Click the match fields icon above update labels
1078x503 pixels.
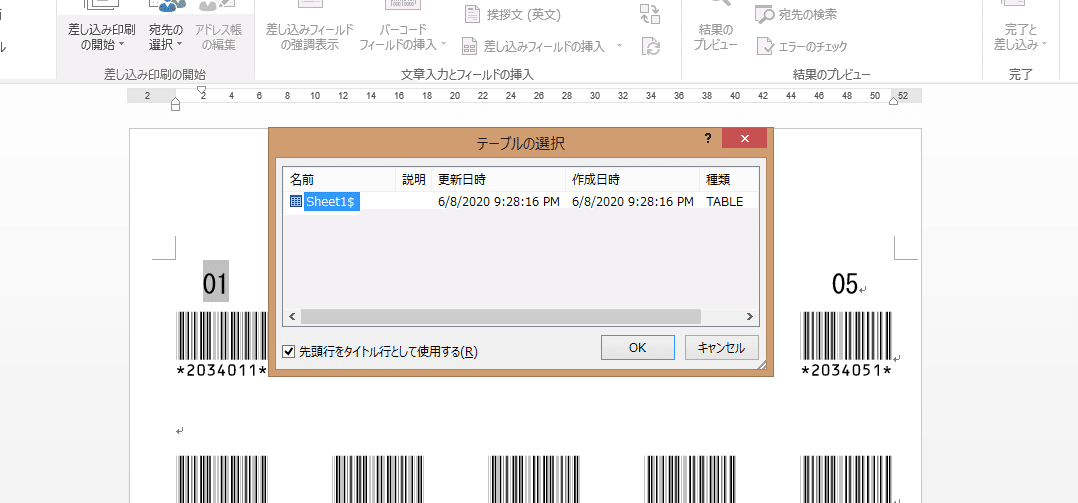[650, 14]
